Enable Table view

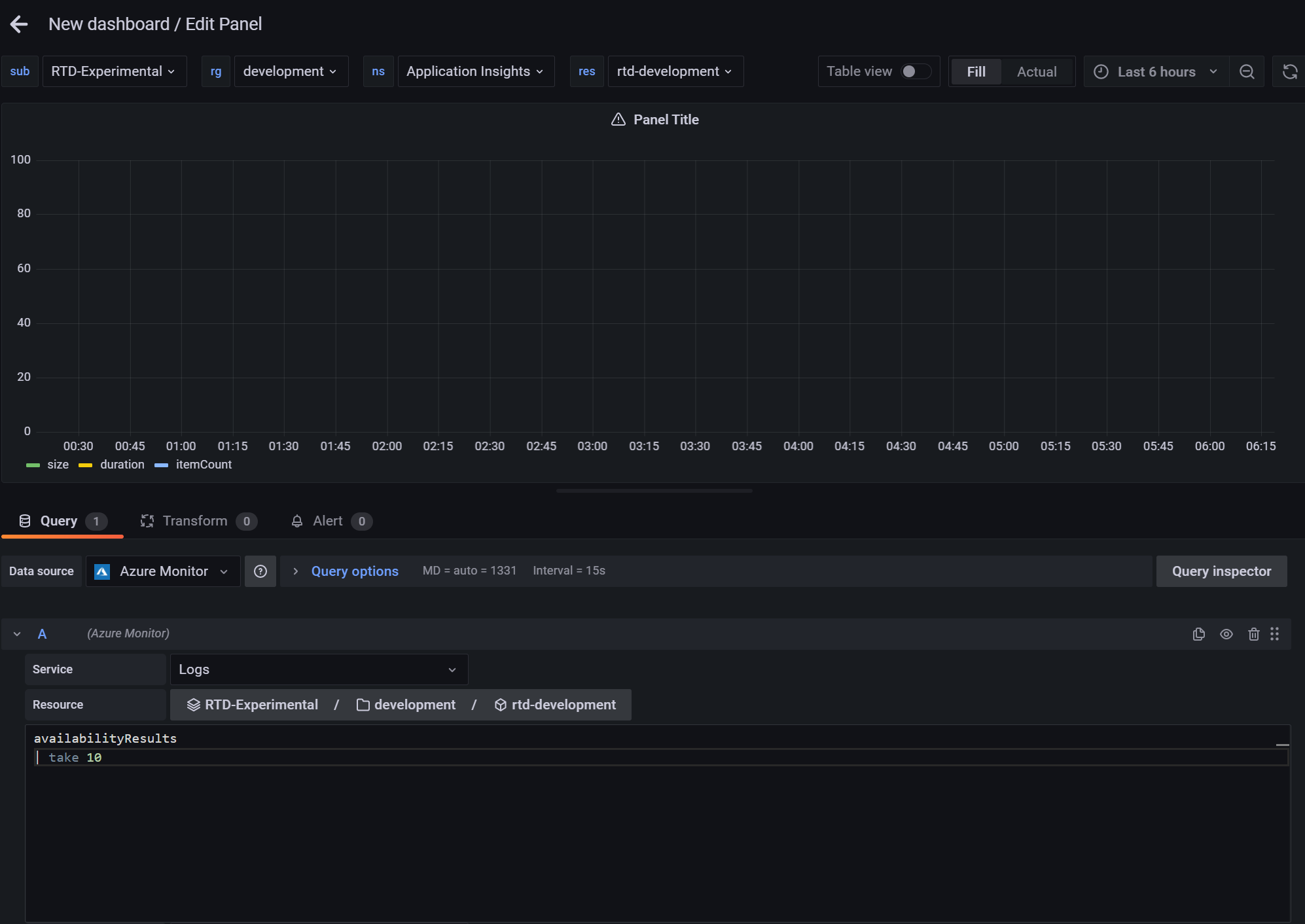coord(914,71)
